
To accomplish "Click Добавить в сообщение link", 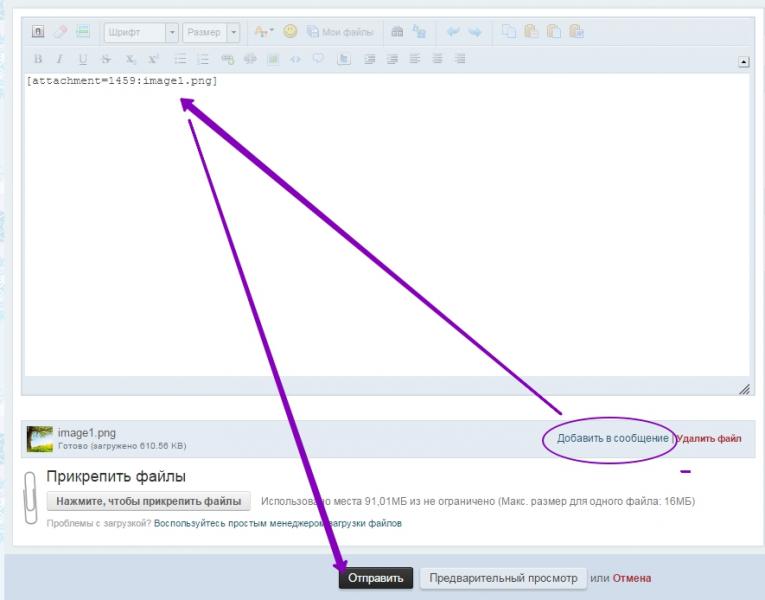I will pyautogui.click(x=612, y=438).
